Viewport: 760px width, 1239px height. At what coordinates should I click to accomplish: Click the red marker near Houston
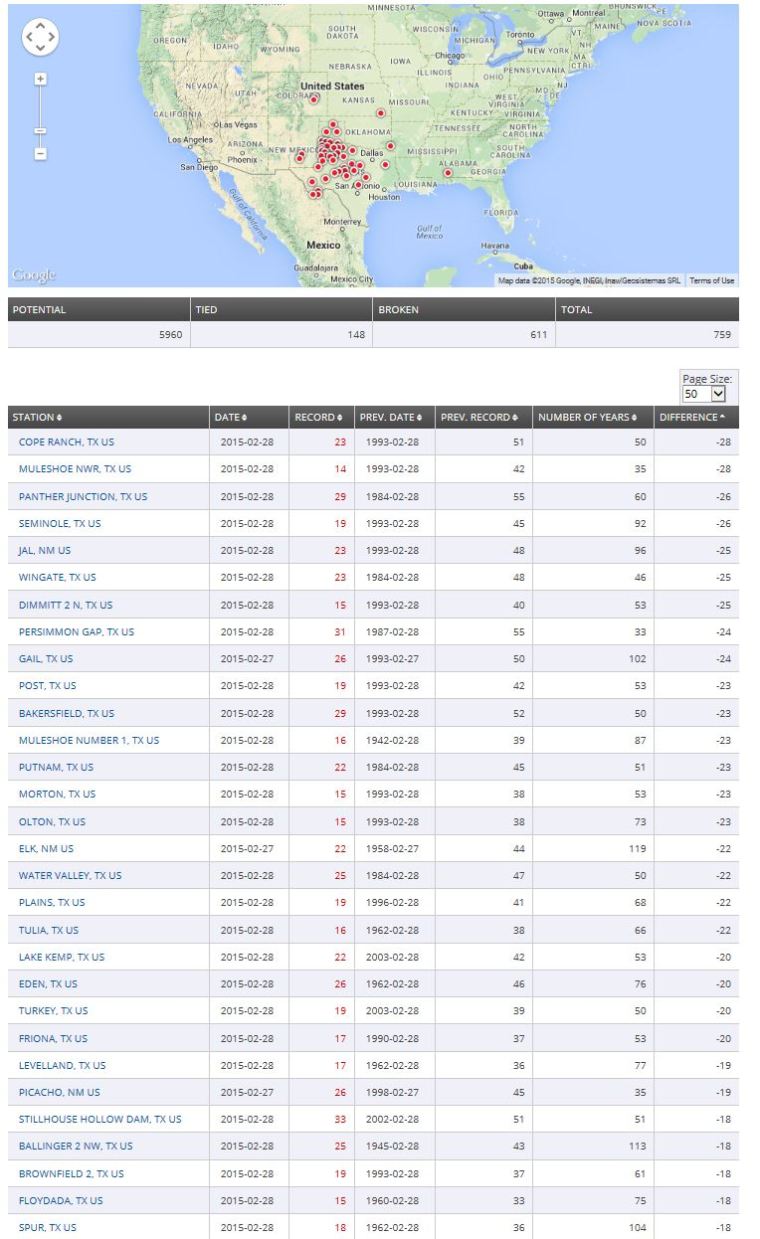[x=358, y=185]
